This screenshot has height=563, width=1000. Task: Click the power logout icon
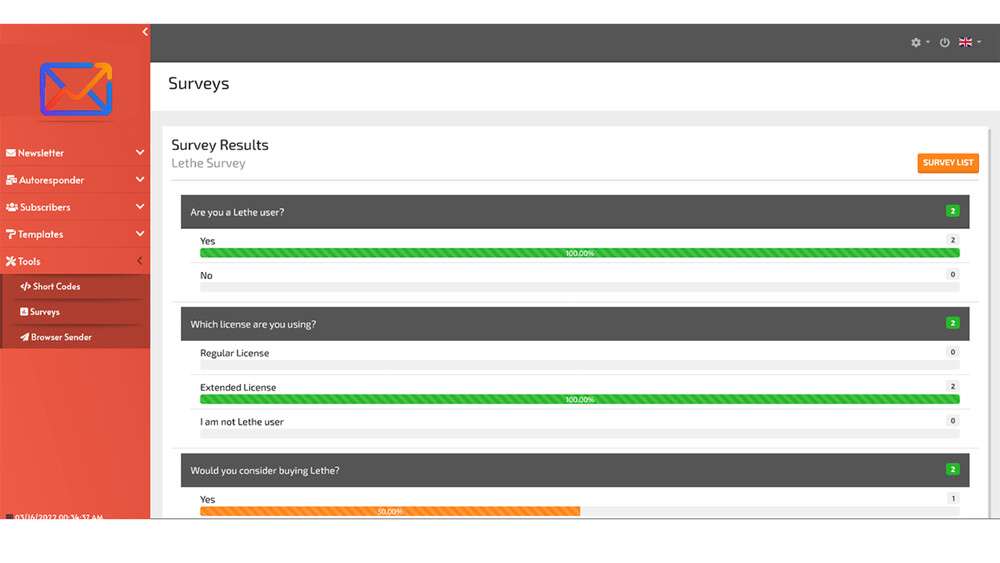point(945,43)
